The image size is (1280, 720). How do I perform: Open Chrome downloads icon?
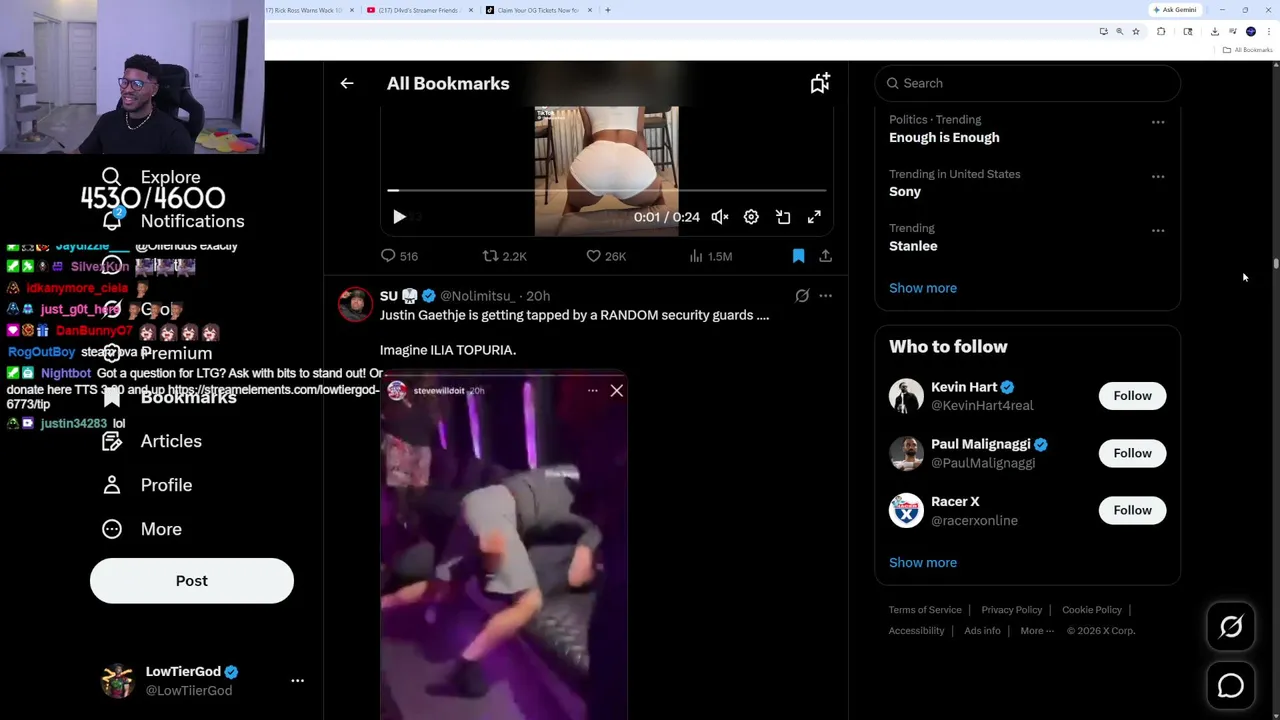1215,31
